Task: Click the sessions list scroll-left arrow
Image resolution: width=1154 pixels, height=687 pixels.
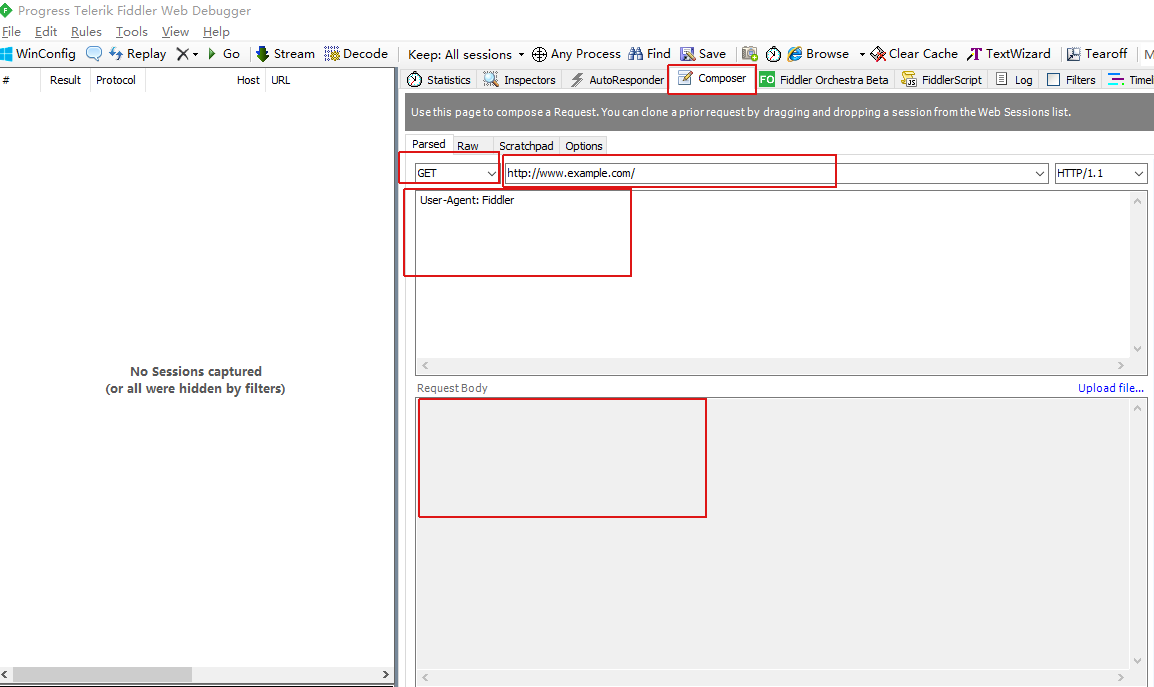Action: pos(5,674)
